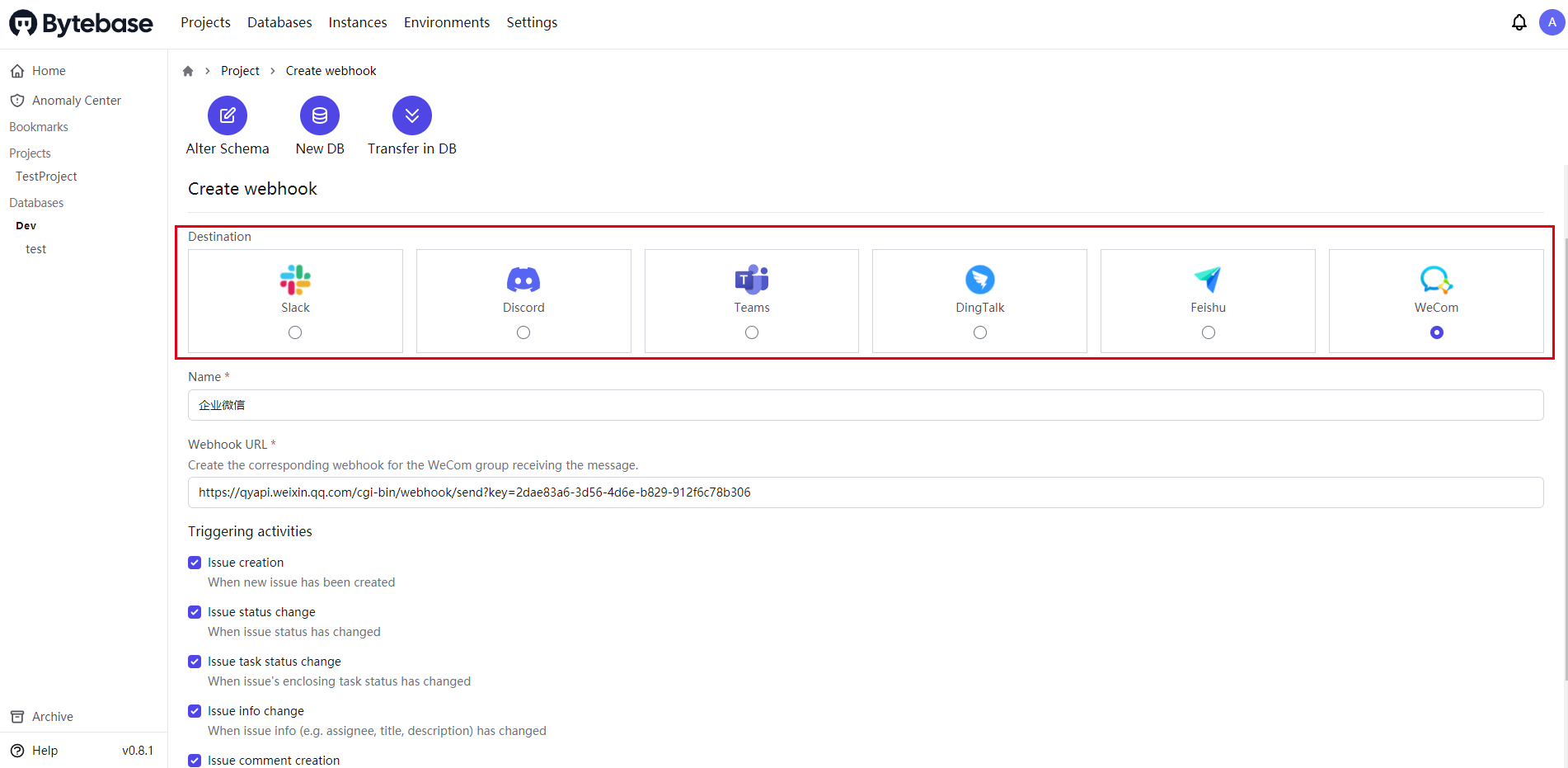Open the test database in sidebar

pyautogui.click(x=35, y=249)
